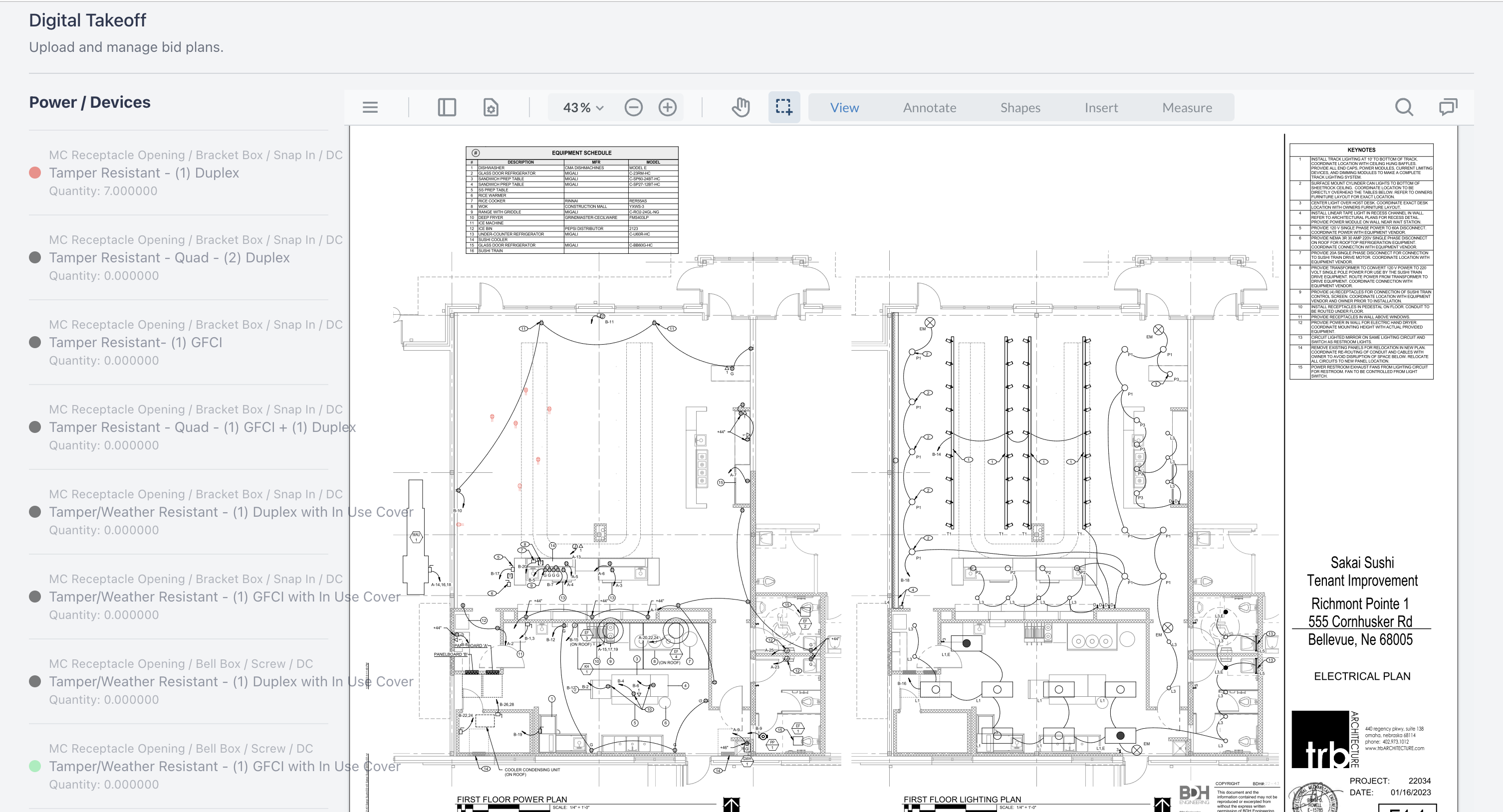Screen dimensions: 1503x812
Task: Click the ELECTRICAL PLAN label
Action: pos(1362,676)
